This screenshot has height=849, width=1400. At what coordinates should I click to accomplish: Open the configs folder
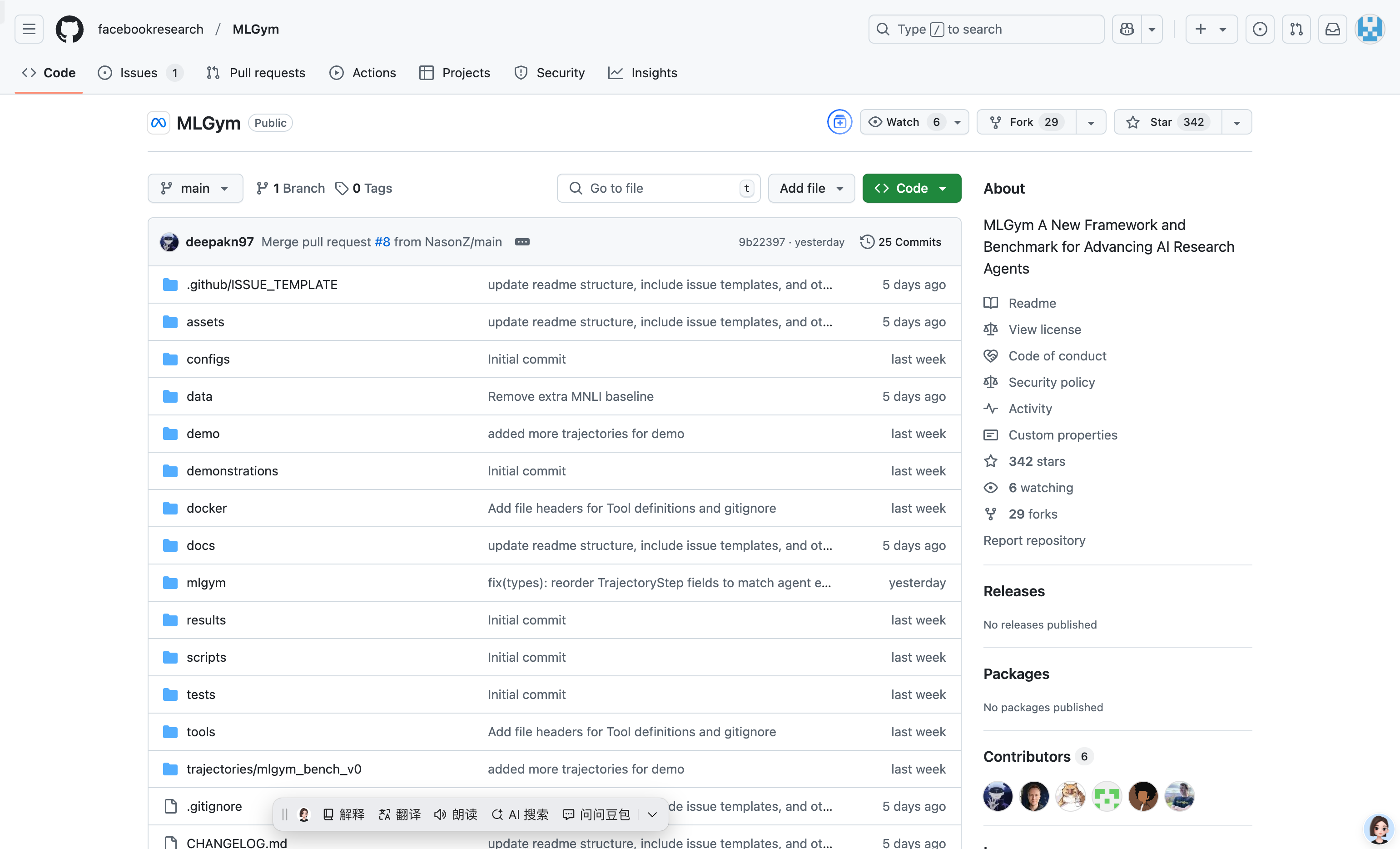point(208,359)
